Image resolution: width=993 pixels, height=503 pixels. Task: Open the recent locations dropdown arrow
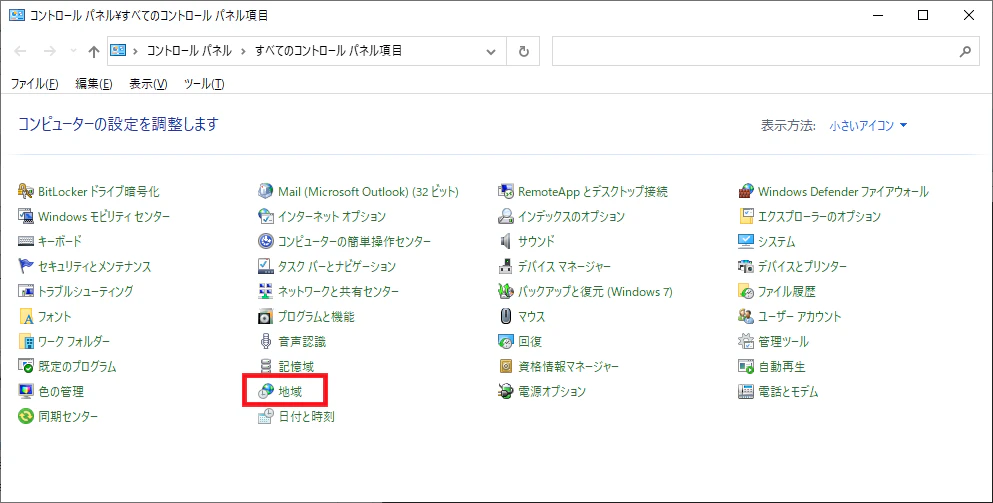(x=73, y=51)
